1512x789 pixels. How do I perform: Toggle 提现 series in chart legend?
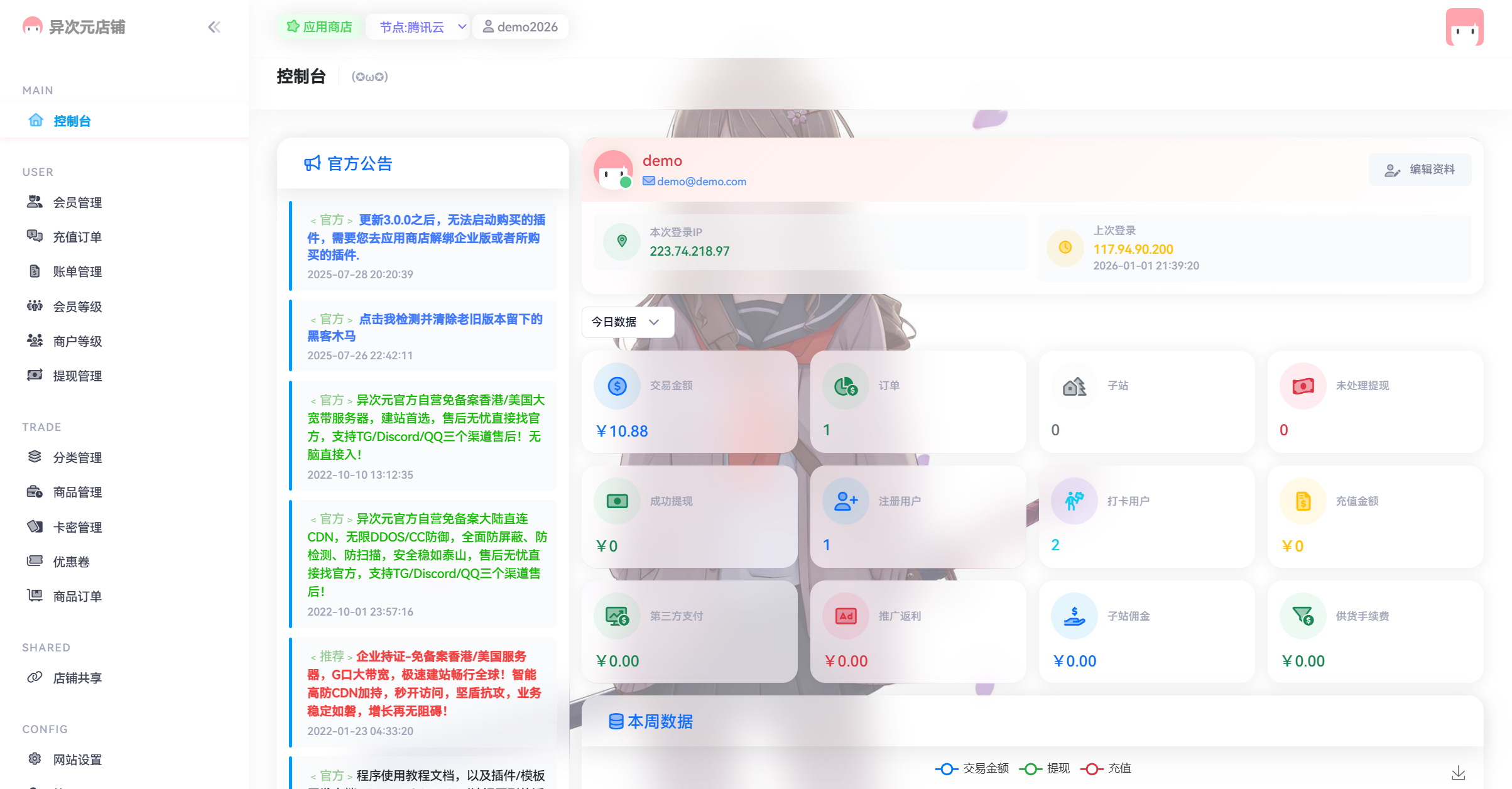click(x=1045, y=768)
